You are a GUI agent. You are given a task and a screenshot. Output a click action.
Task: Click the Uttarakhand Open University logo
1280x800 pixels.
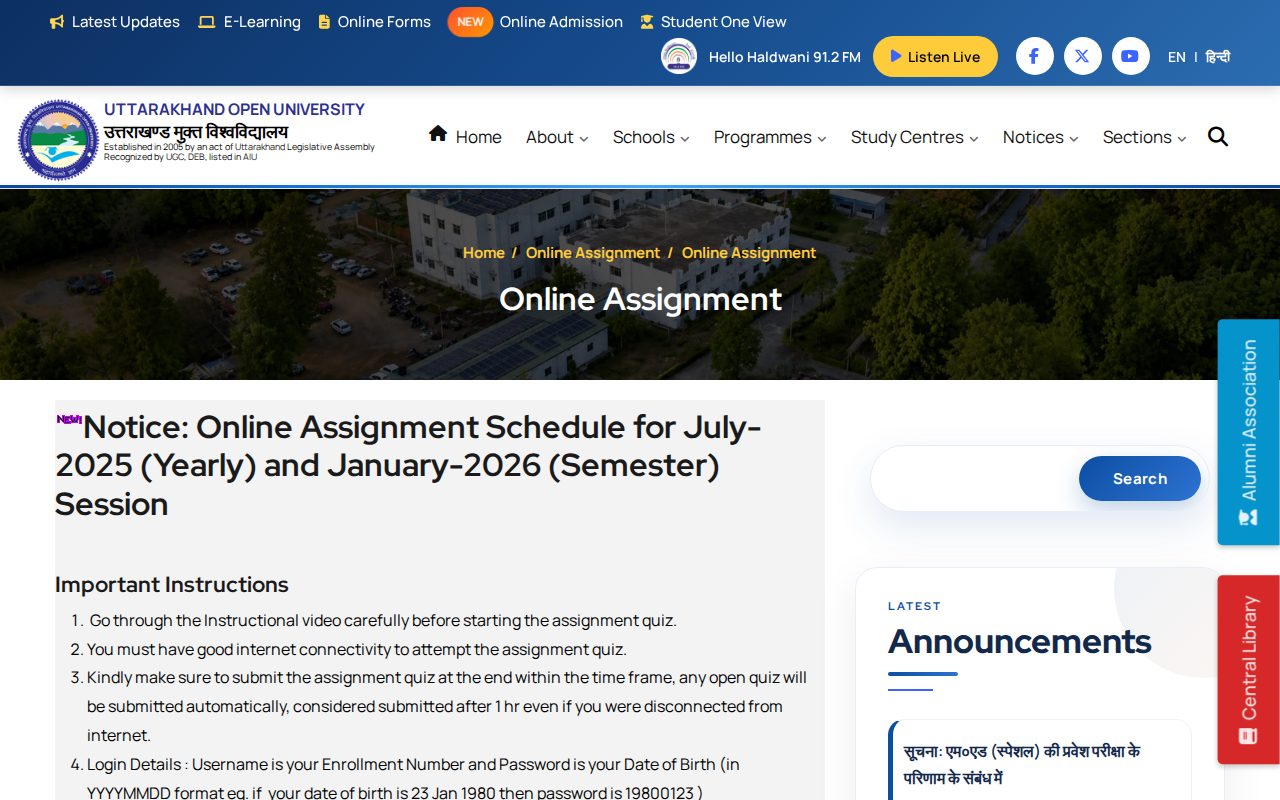(59, 140)
